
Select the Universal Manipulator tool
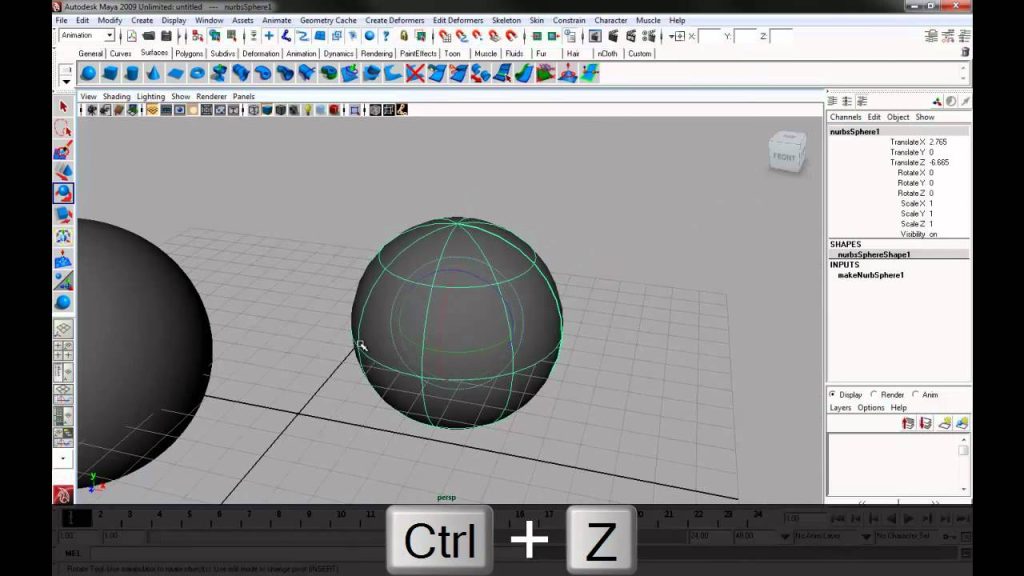point(63,236)
